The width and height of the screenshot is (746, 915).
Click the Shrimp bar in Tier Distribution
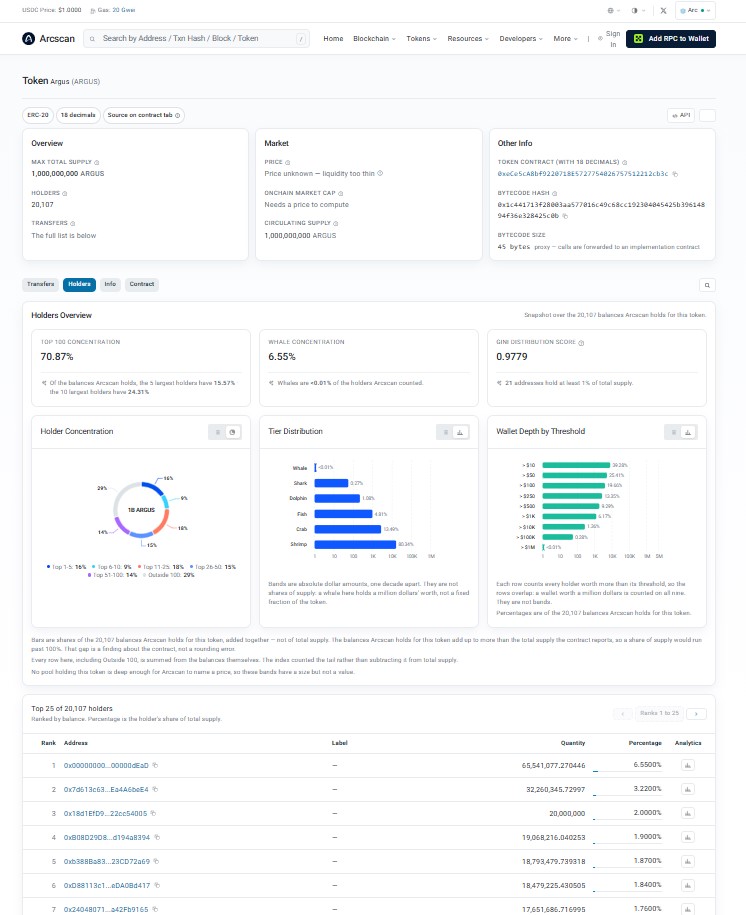(x=355, y=544)
